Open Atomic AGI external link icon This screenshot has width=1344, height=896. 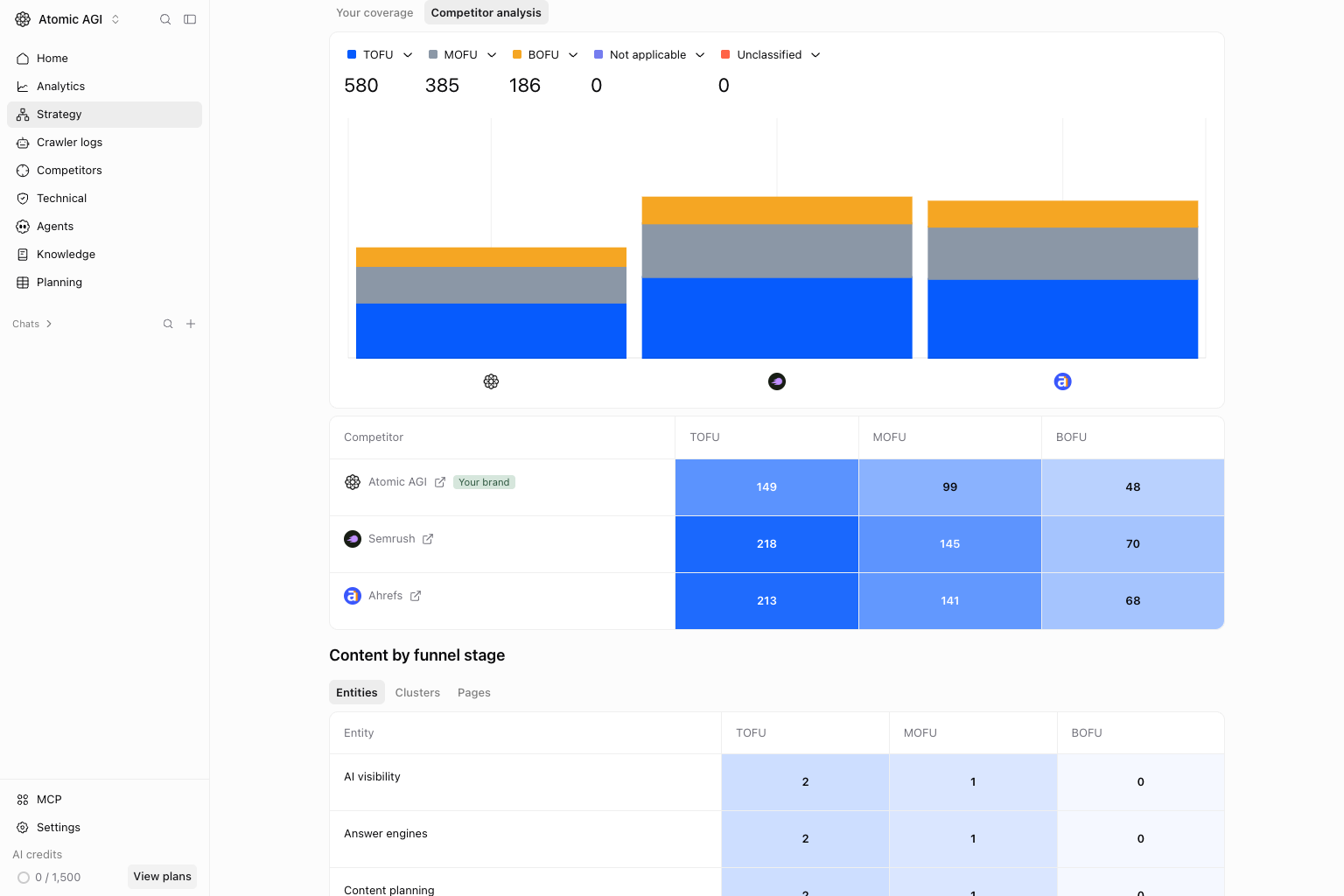(440, 482)
